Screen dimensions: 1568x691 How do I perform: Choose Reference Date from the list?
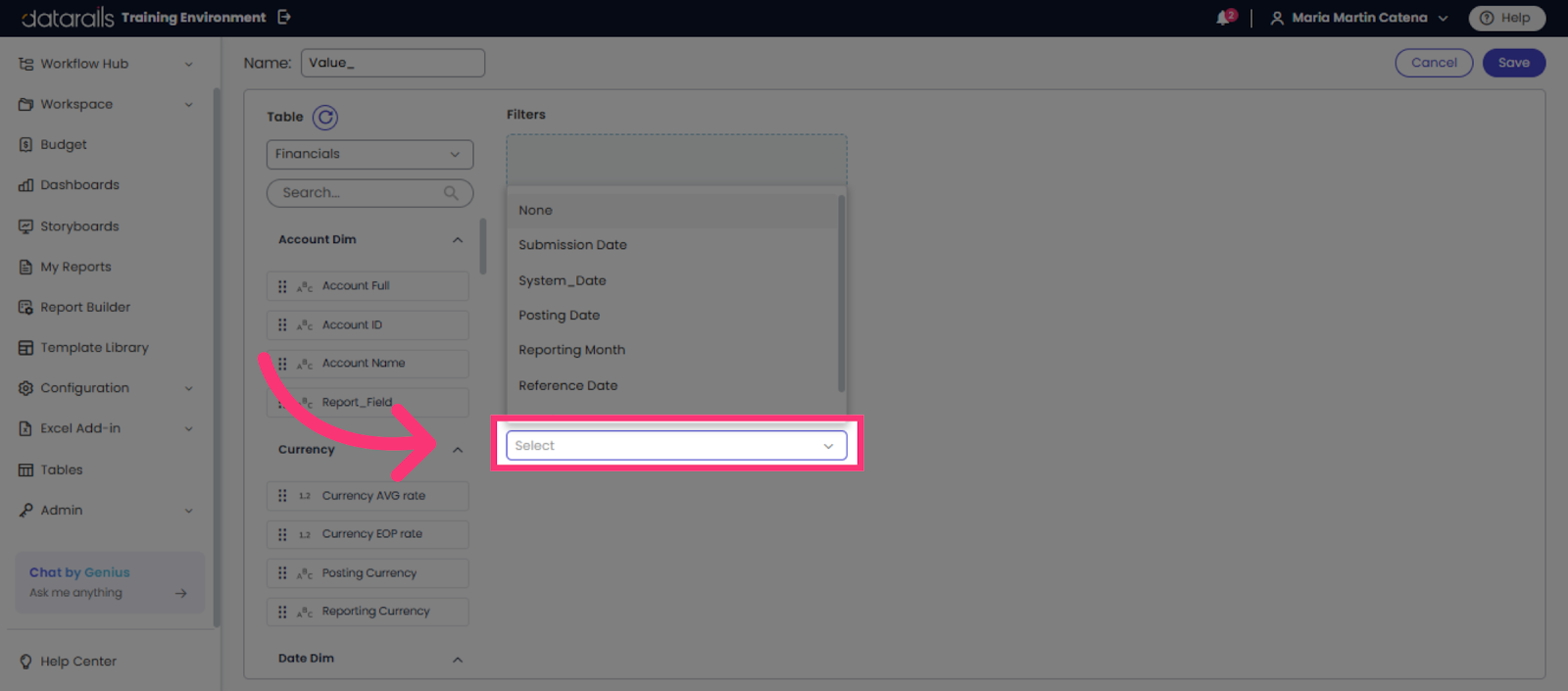click(x=672, y=385)
